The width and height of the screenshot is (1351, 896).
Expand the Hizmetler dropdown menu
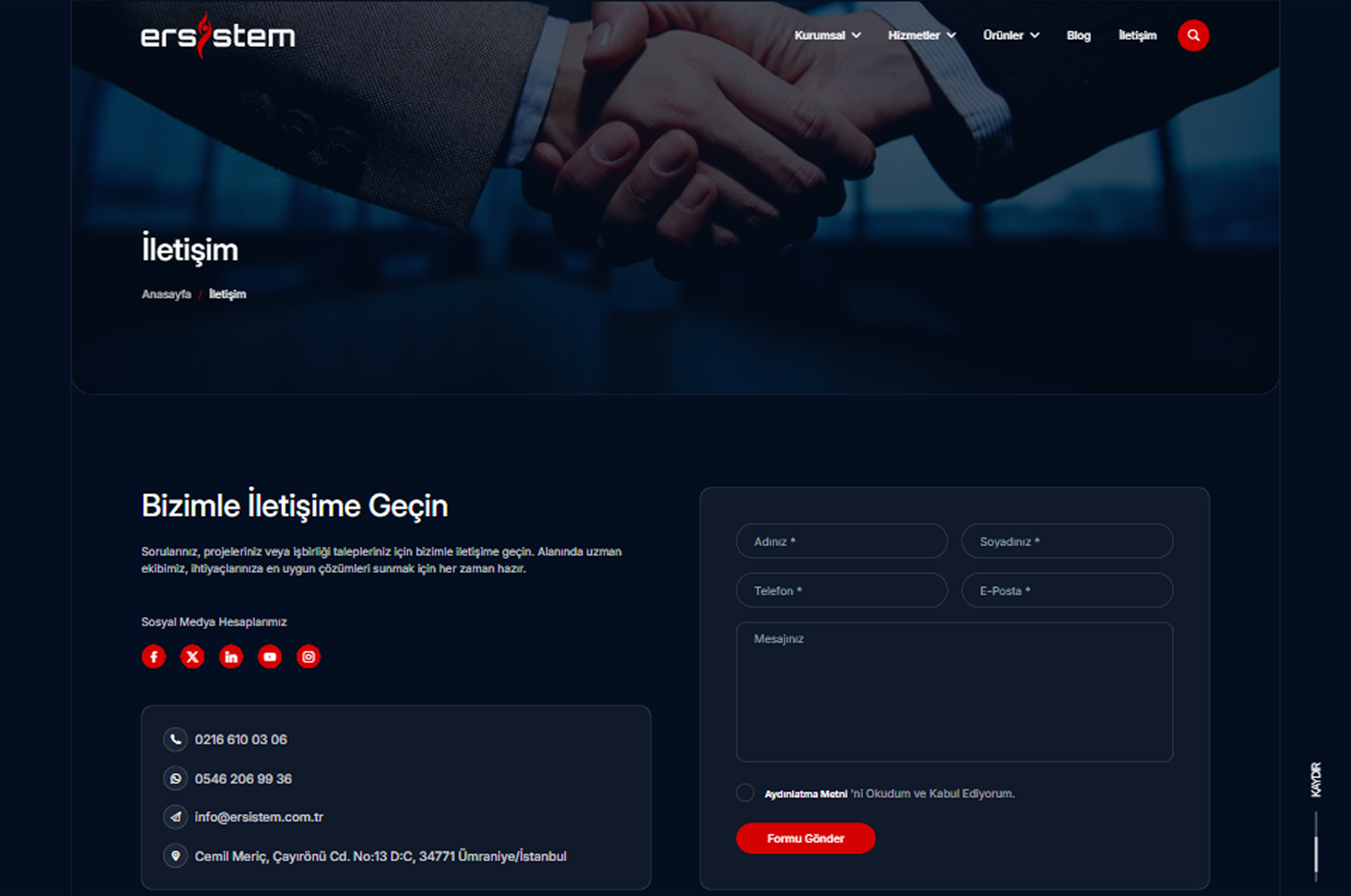pyautogui.click(x=921, y=35)
